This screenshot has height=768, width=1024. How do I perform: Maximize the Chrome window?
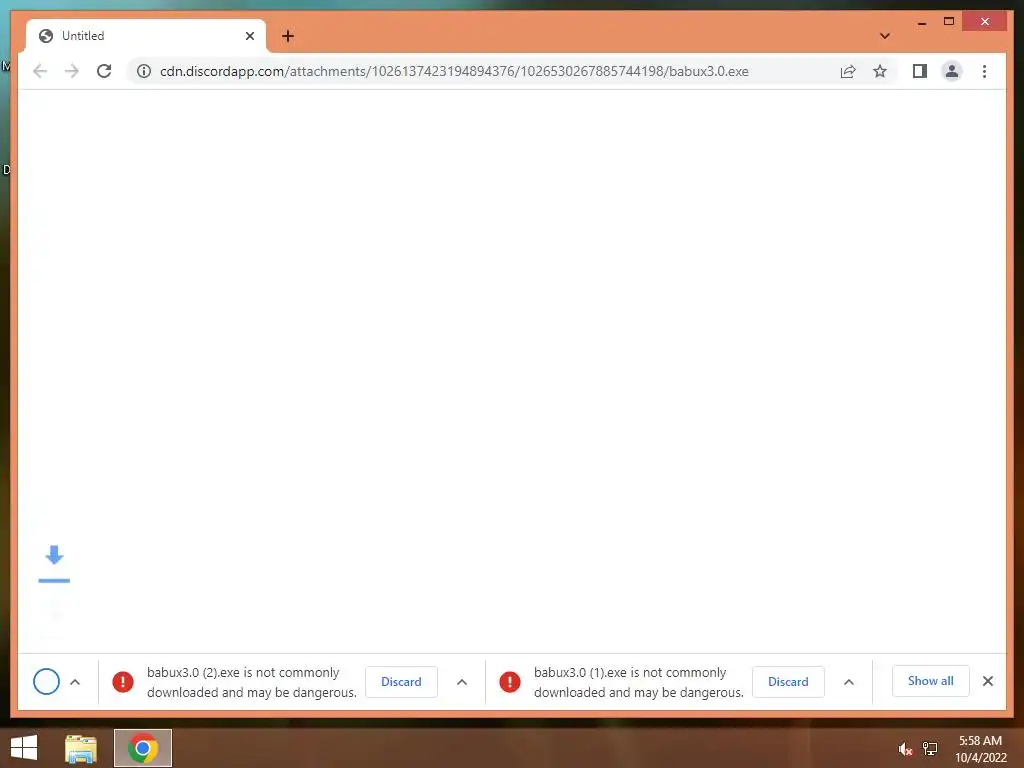[x=949, y=22]
